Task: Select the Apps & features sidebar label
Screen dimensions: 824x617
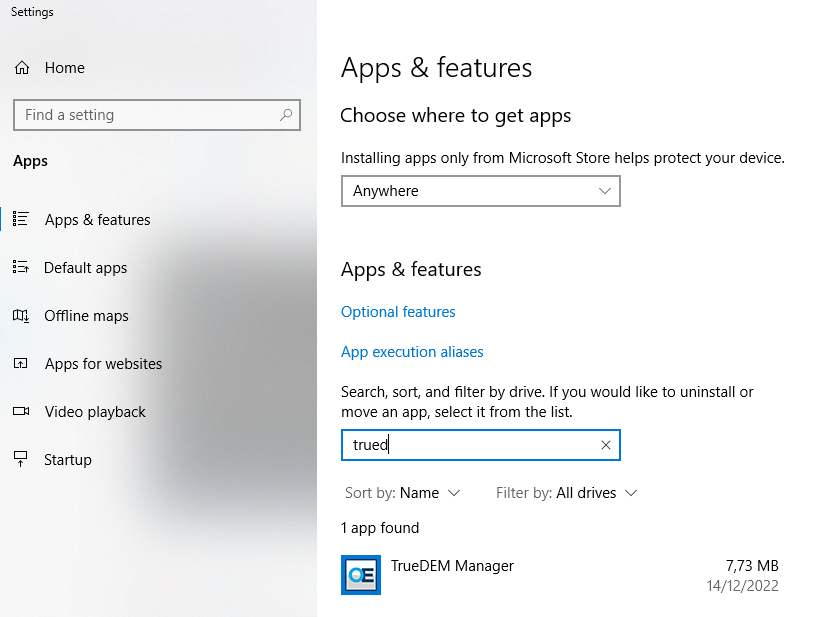Action: [98, 220]
